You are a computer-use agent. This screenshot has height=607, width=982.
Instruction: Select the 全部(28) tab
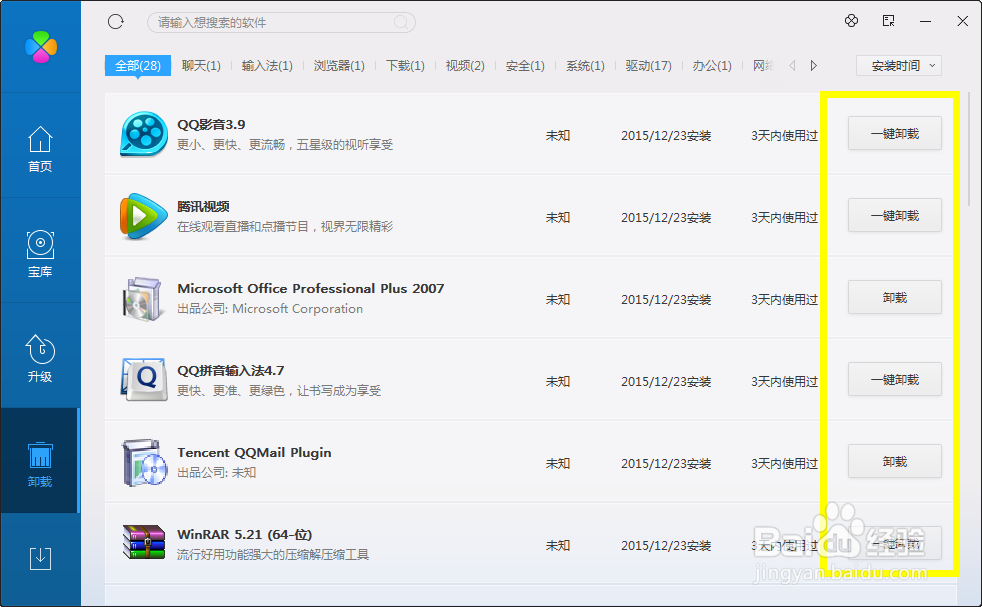(138, 65)
